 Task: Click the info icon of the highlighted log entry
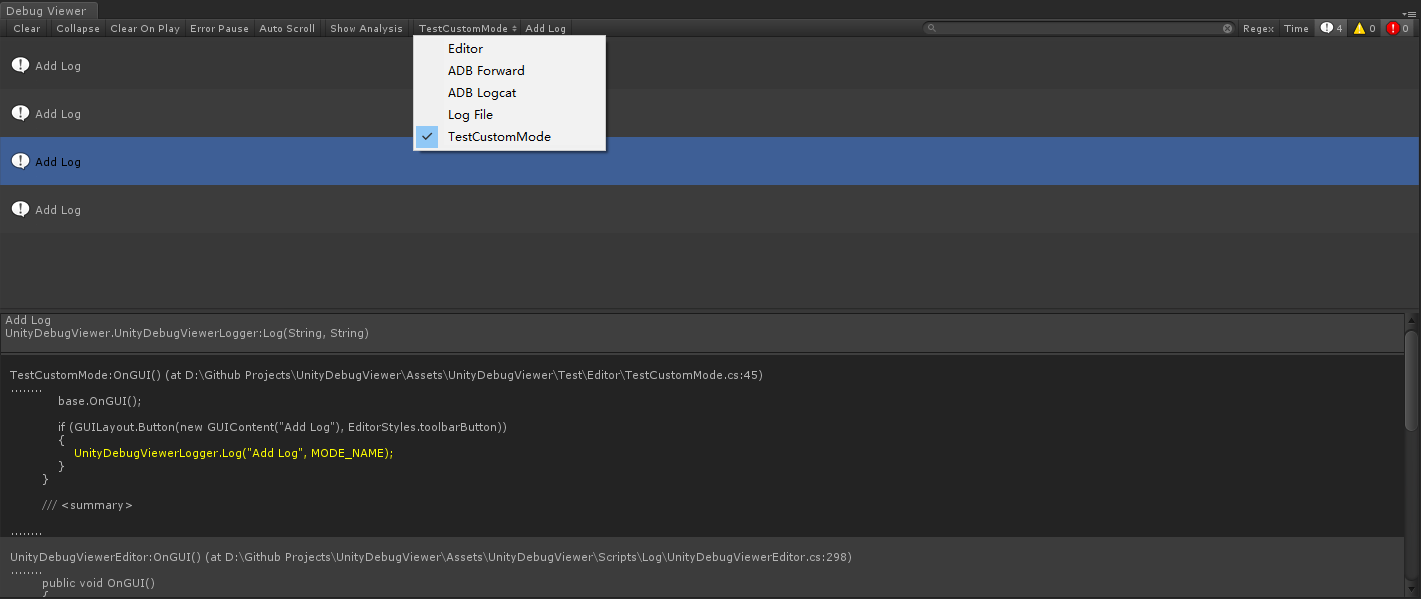coord(20,161)
